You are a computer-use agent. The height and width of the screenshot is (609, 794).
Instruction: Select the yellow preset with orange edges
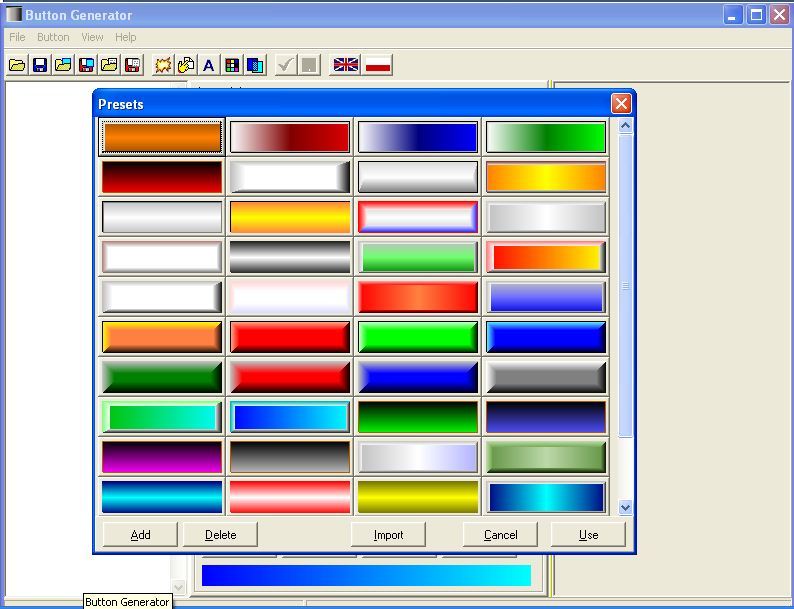click(x=290, y=217)
